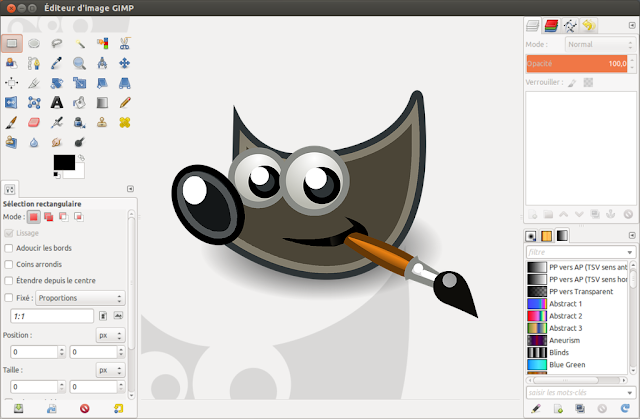Select the Paintbrush tool

click(11, 122)
